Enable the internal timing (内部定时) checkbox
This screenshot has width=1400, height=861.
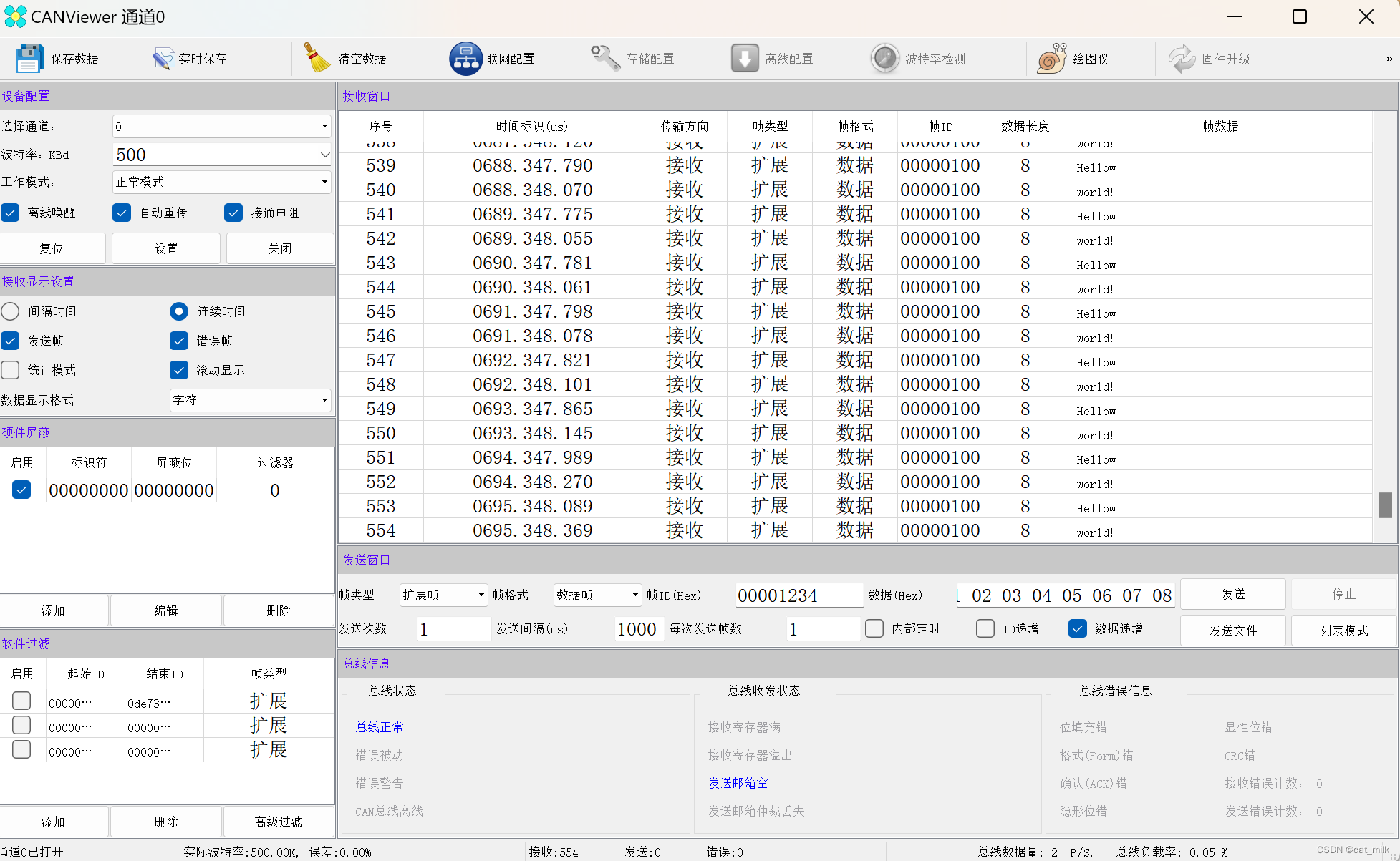tap(874, 628)
